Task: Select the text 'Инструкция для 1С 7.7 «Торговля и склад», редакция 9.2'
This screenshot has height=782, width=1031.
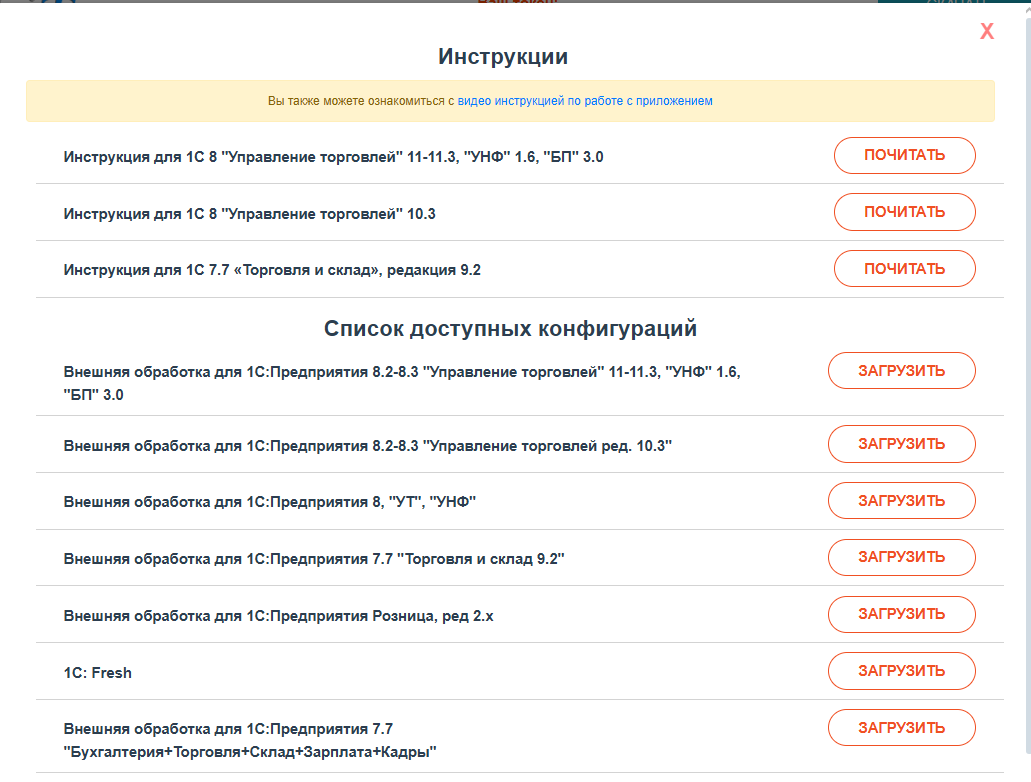Action: point(272,270)
